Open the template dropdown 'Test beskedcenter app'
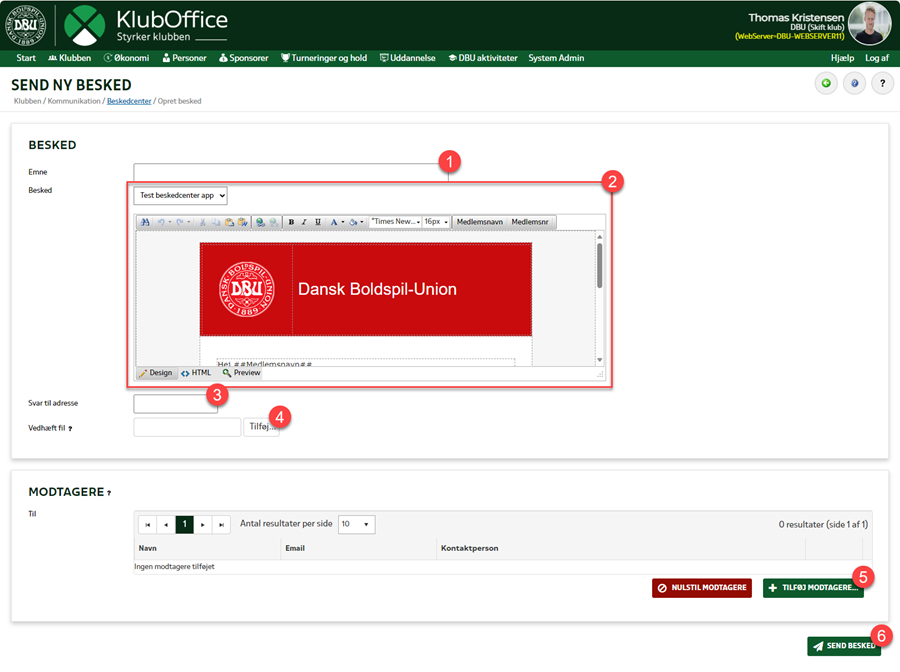The image size is (900, 672). pos(180,196)
